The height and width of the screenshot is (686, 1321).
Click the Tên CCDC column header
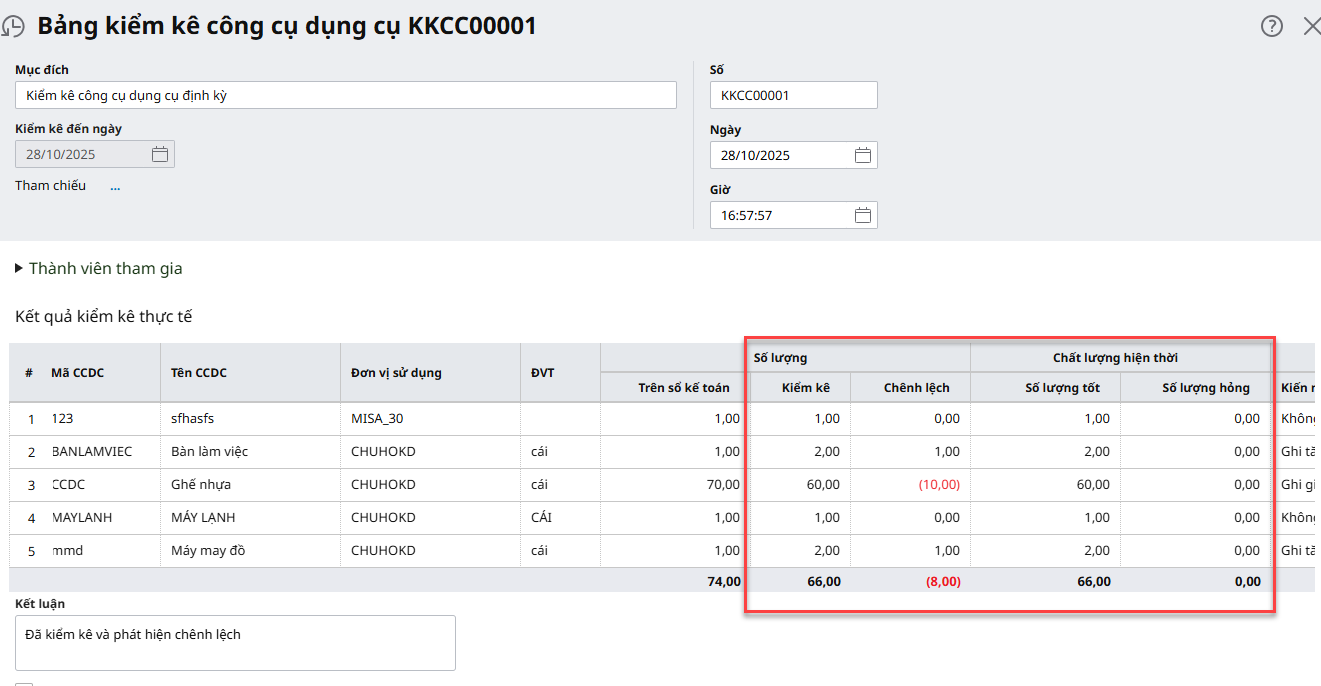click(199, 373)
